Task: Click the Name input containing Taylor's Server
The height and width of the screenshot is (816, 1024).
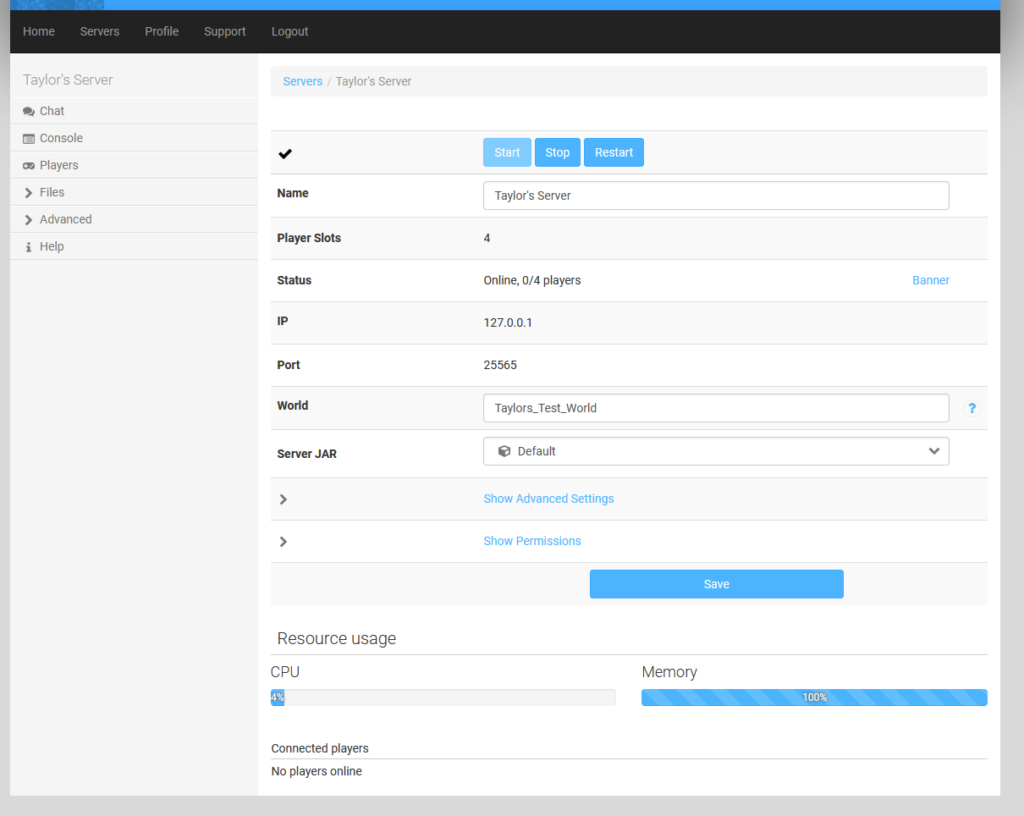Action: tap(716, 195)
